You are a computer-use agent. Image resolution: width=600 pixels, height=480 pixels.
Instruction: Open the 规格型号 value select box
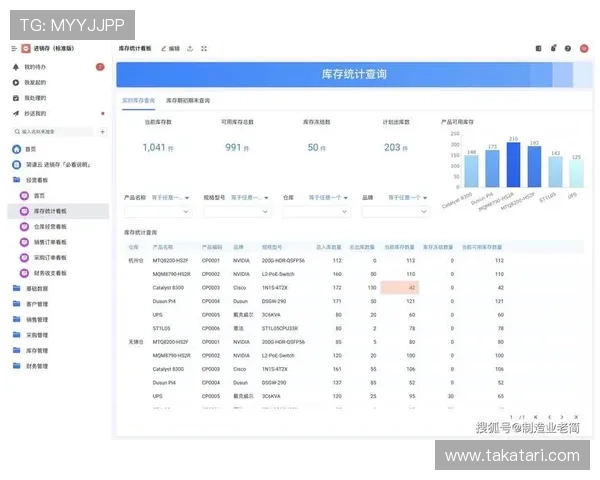coord(237,211)
